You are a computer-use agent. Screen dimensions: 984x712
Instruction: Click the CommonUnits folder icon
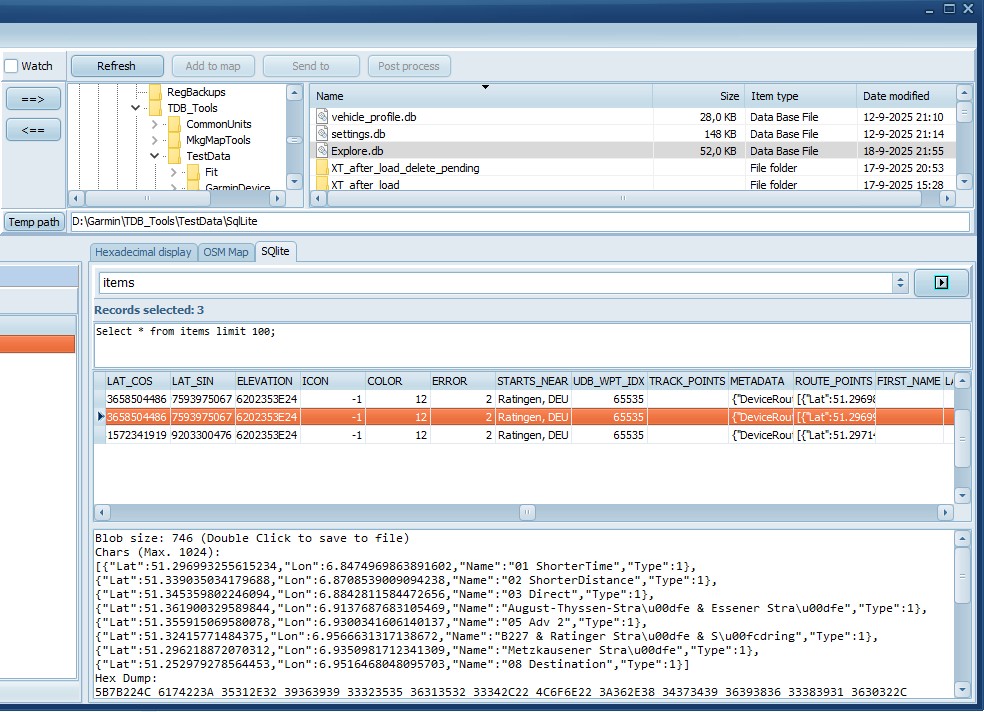(x=174, y=124)
